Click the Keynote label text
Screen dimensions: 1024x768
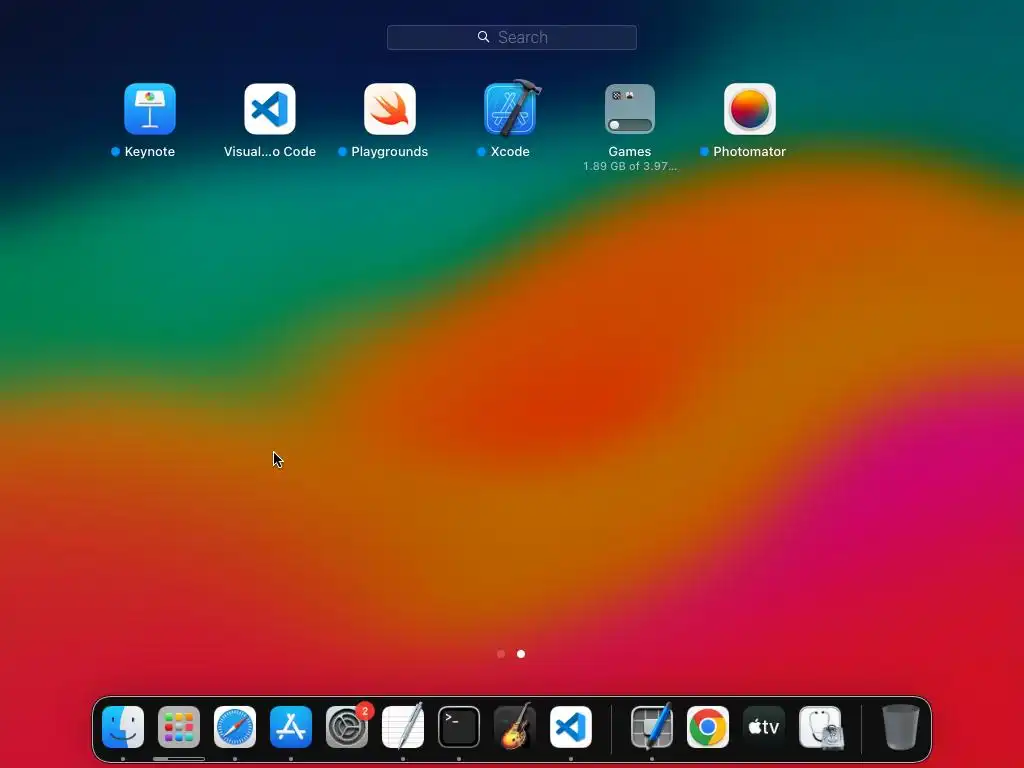click(150, 152)
